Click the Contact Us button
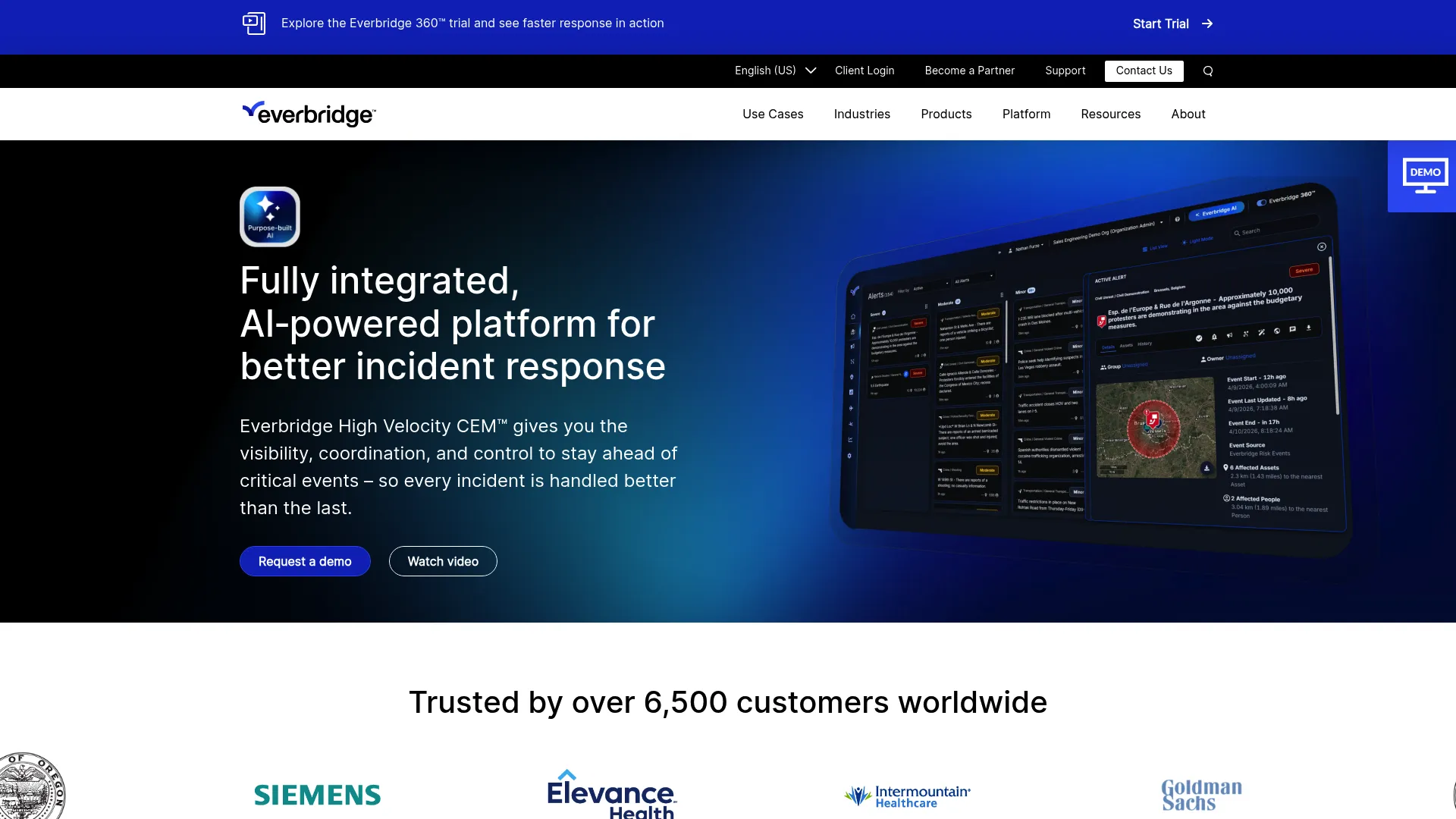 click(x=1144, y=71)
